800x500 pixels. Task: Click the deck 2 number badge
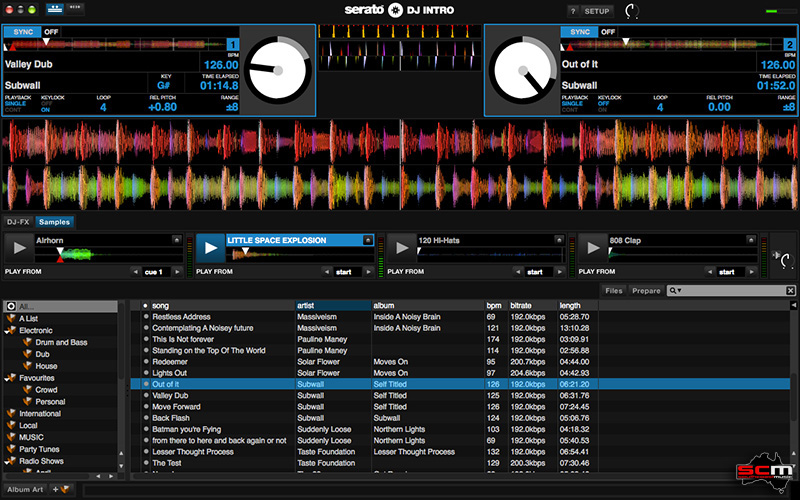point(789,45)
